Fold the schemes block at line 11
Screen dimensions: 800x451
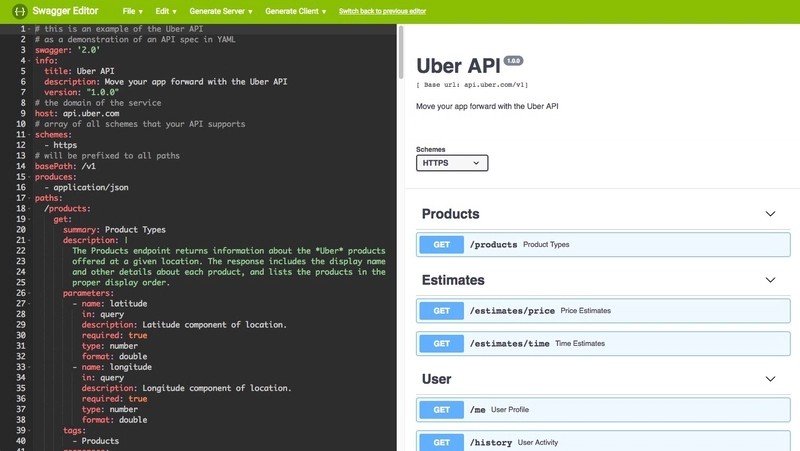[x=29, y=134]
